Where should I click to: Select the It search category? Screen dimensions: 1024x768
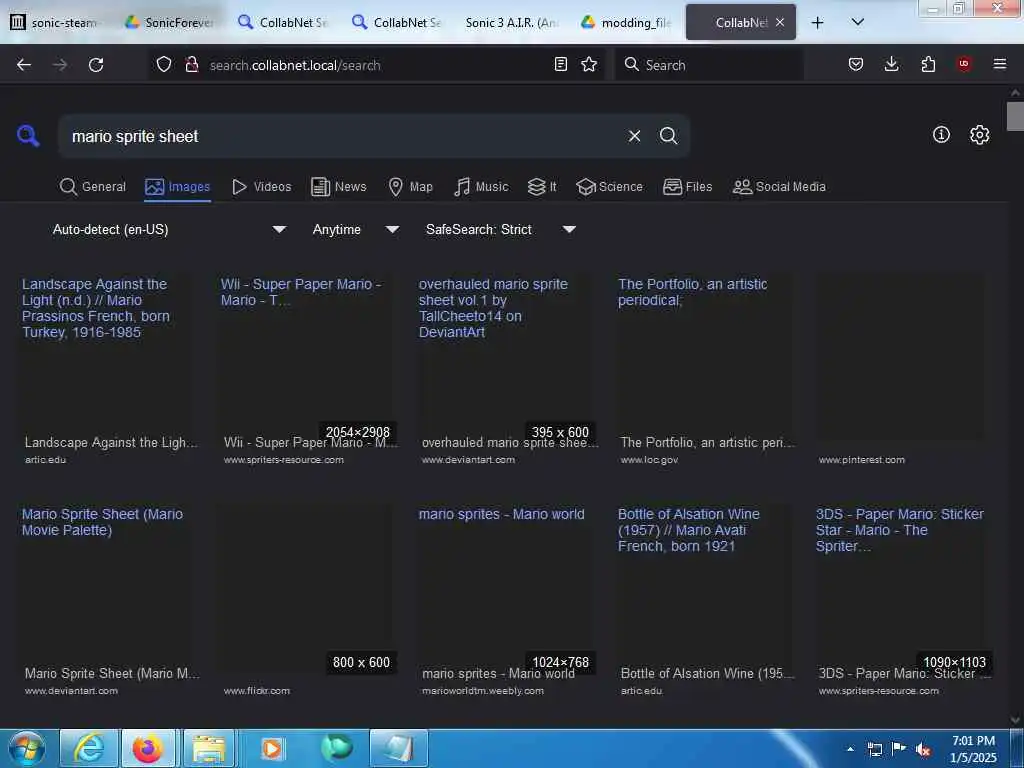542,187
